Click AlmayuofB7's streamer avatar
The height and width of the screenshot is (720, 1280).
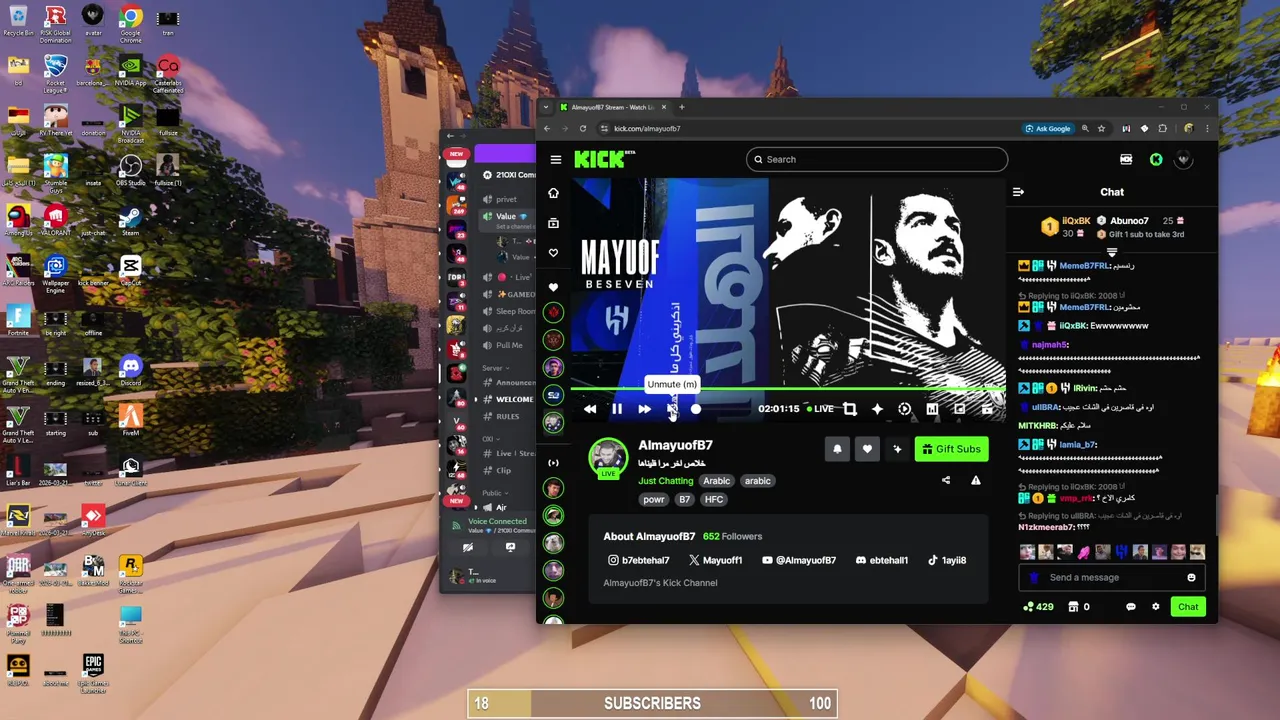pyautogui.click(x=608, y=456)
